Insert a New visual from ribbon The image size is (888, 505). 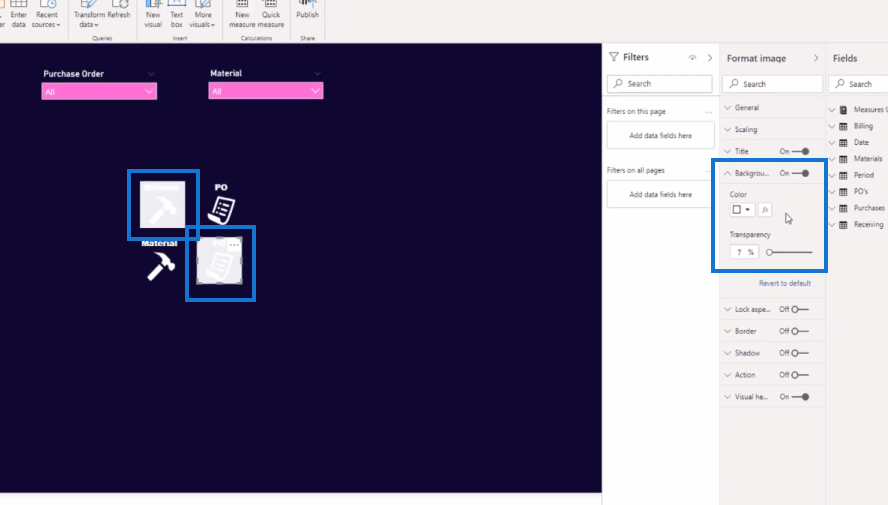pyautogui.click(x=153, y=14)
